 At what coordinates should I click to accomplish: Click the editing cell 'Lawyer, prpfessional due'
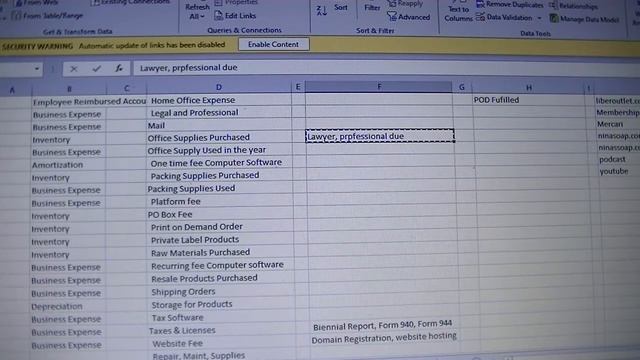[380, 136]
